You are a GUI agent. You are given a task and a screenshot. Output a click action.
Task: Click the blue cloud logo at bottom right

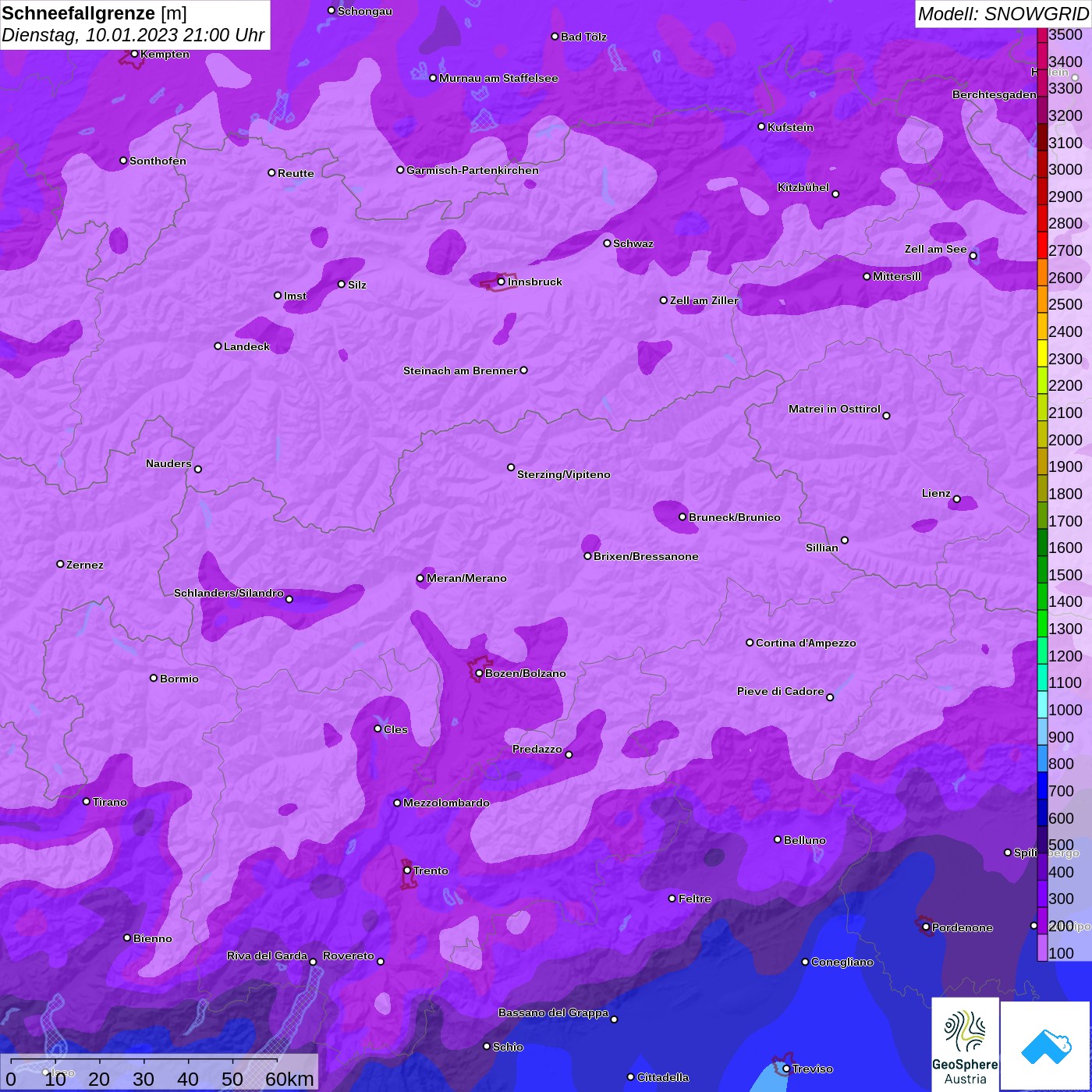[x=1045, y=1045]
